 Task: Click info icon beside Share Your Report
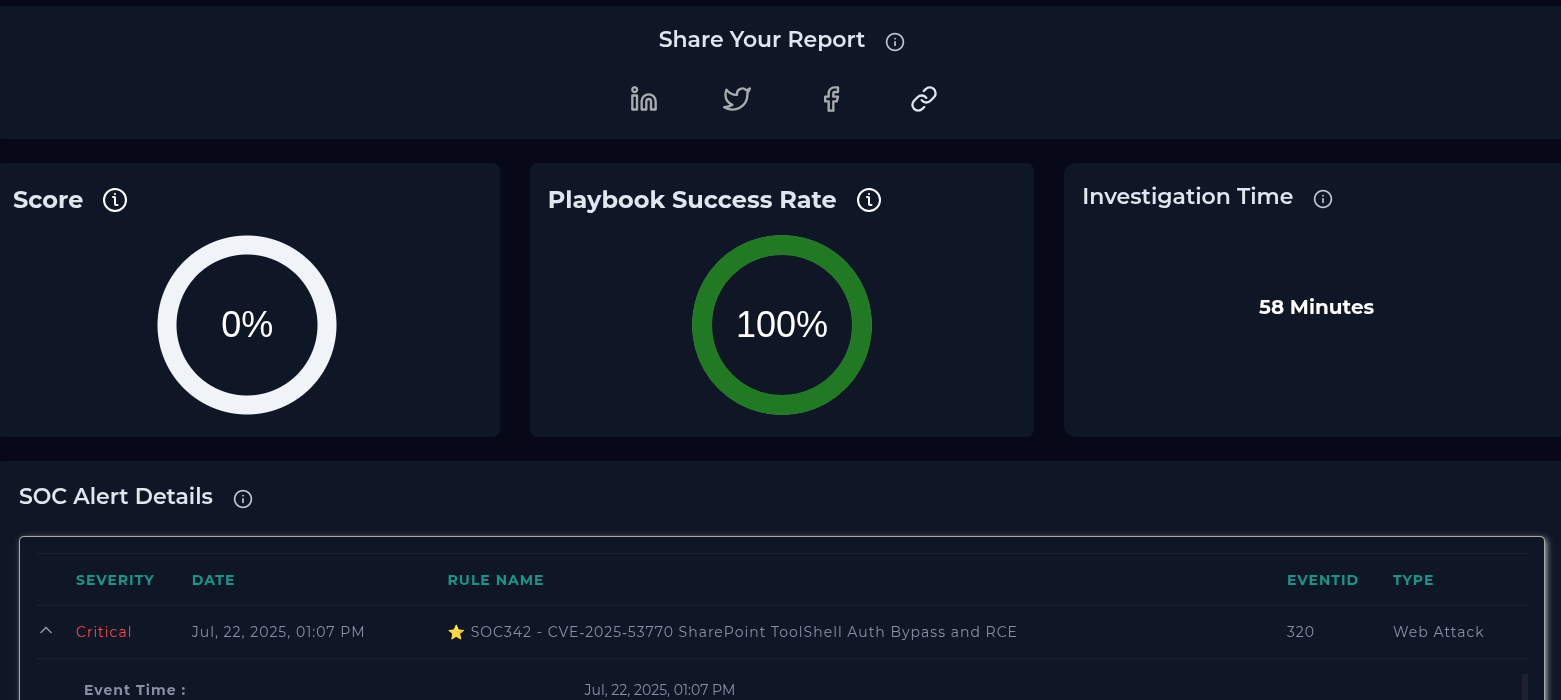tap(895, 42)
